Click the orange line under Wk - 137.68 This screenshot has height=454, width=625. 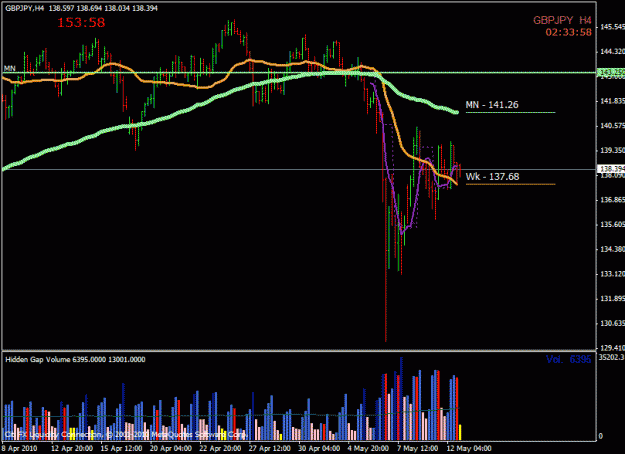tap(510, 184)
